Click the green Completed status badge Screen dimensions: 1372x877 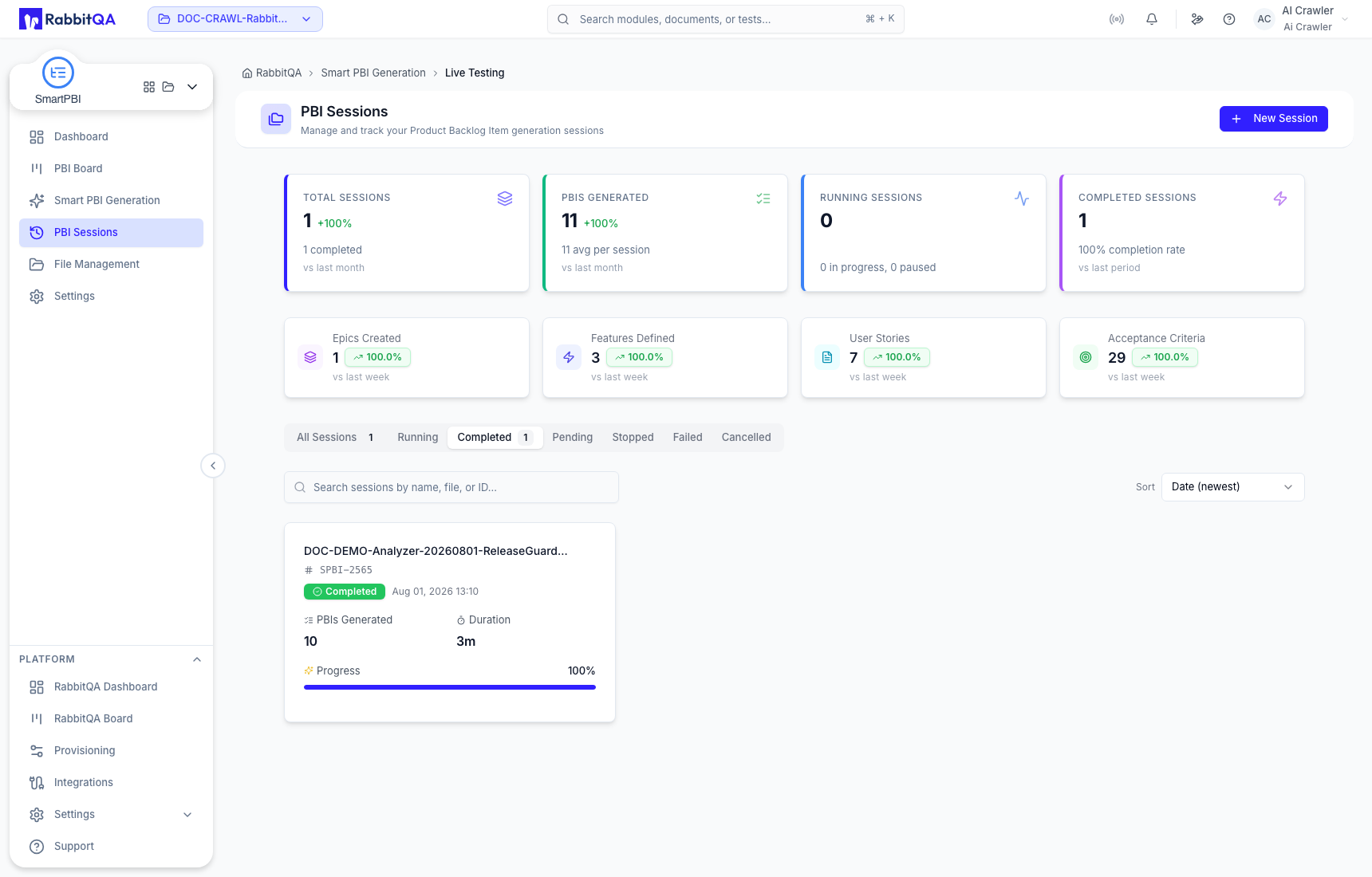(x=345, y=592)
